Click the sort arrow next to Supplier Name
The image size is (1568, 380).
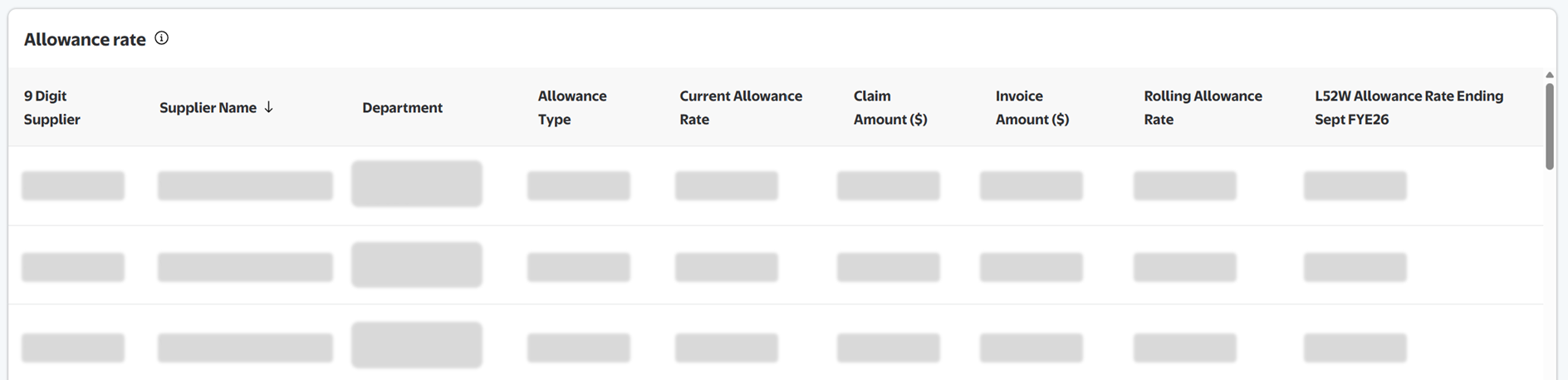point(268,107)
